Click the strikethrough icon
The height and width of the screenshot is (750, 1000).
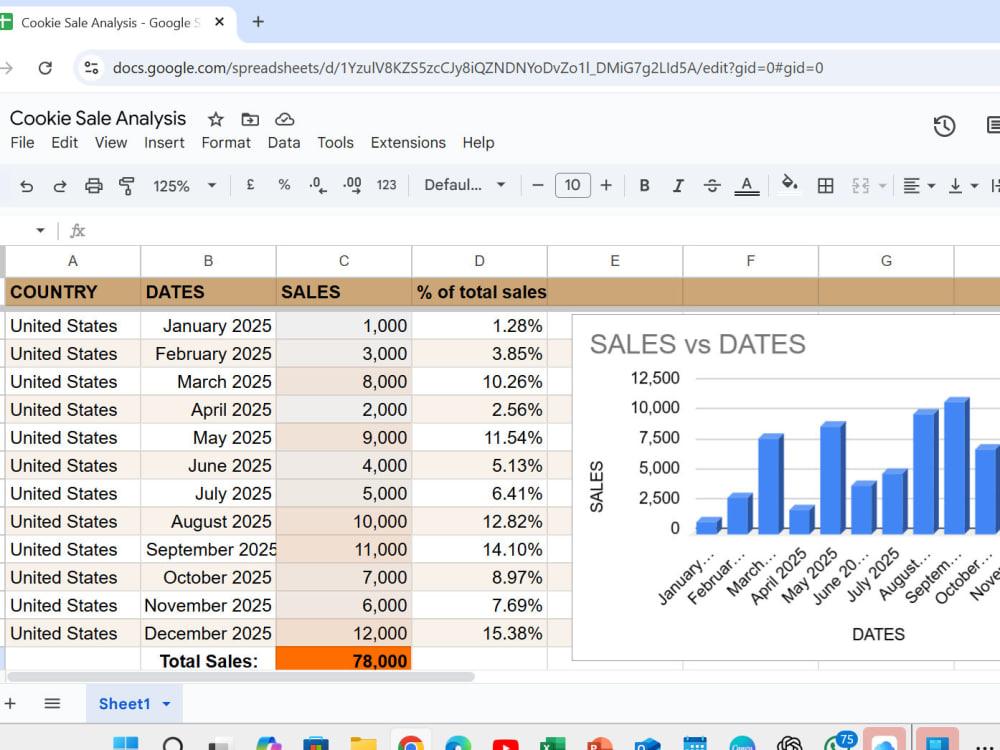[712, 186]
